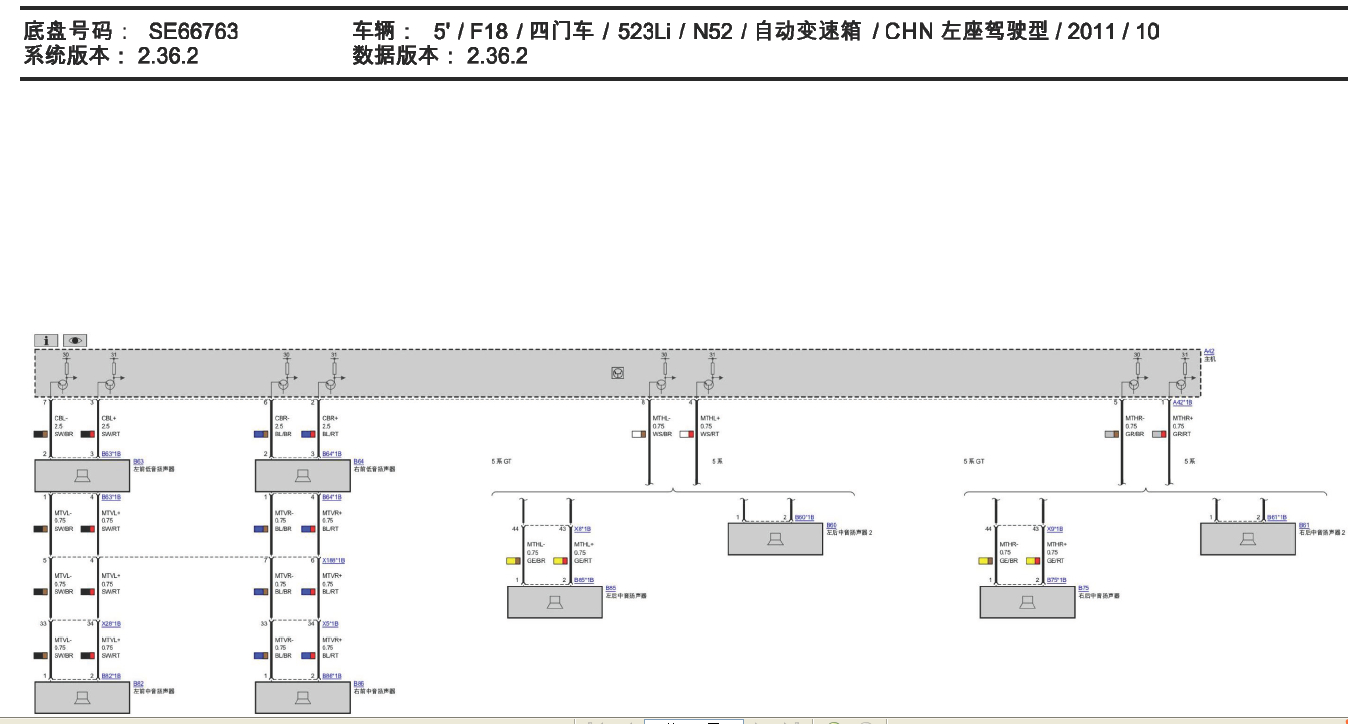1348x724 pixels.
Task: Click the B64*1B link at pin 4
Action: (x=331, y=497)
